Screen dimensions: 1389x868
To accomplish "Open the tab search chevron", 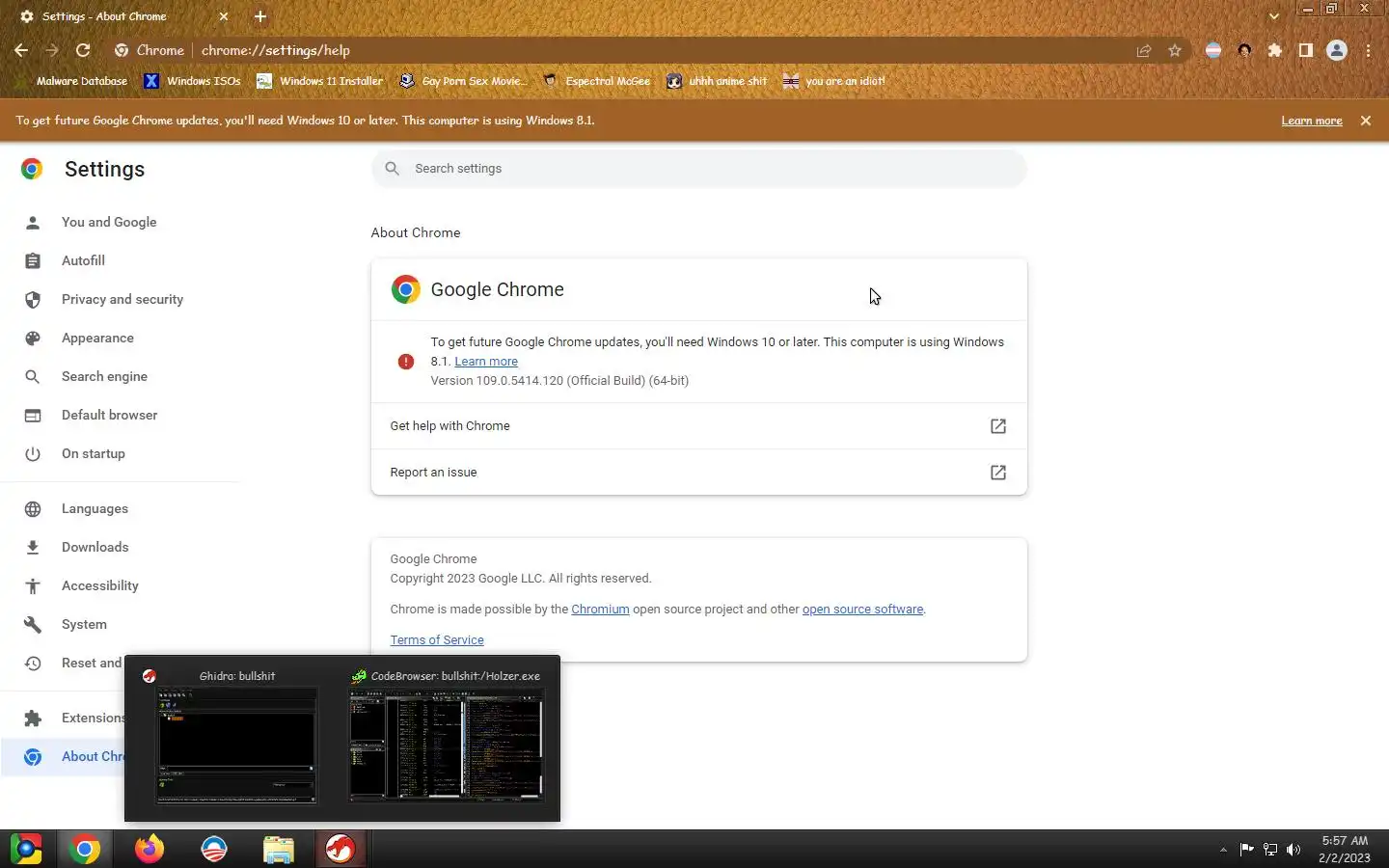I will coord(1274,16).
